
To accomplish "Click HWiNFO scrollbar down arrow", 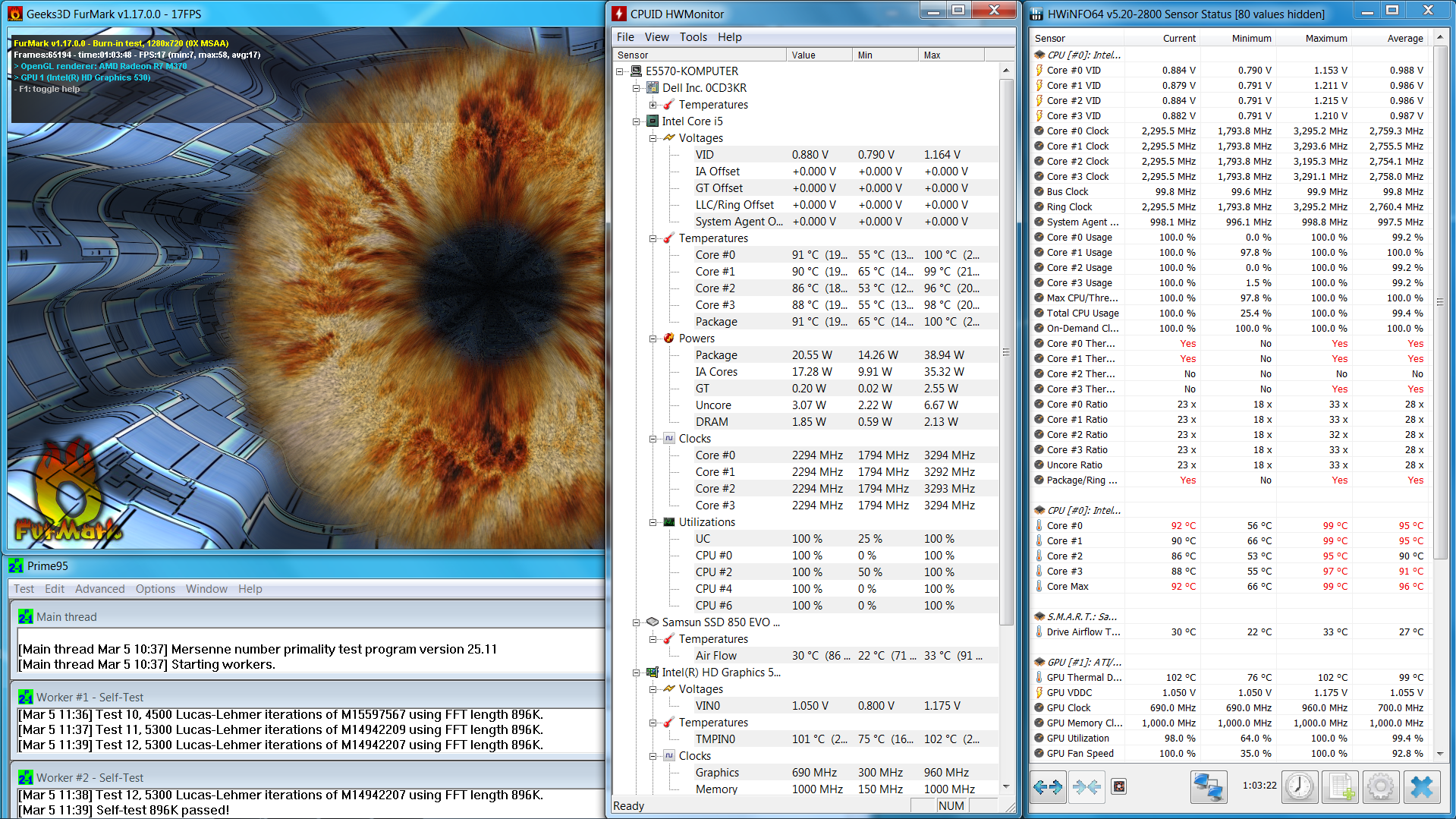I will (x=1440, y=754).
